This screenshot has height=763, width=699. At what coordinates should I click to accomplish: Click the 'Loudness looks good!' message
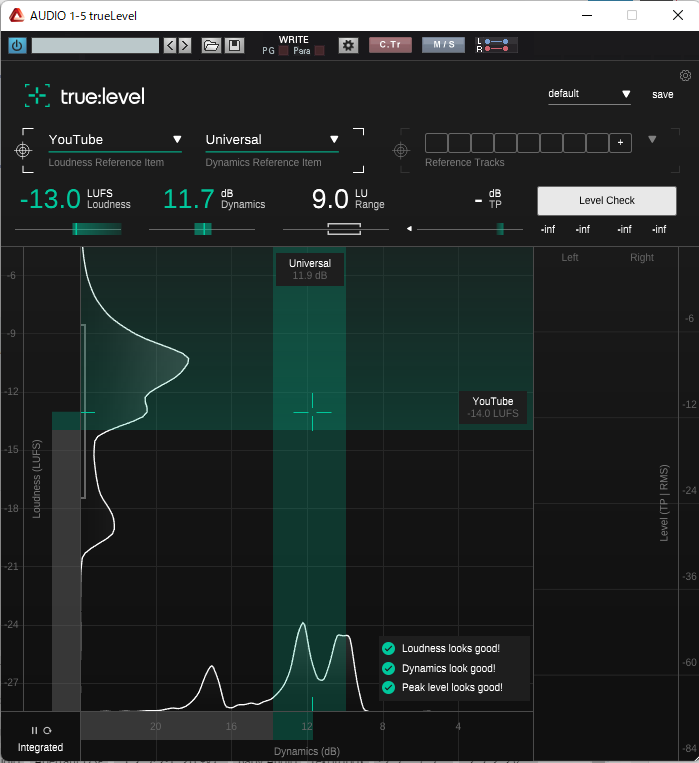coord(451,649)
